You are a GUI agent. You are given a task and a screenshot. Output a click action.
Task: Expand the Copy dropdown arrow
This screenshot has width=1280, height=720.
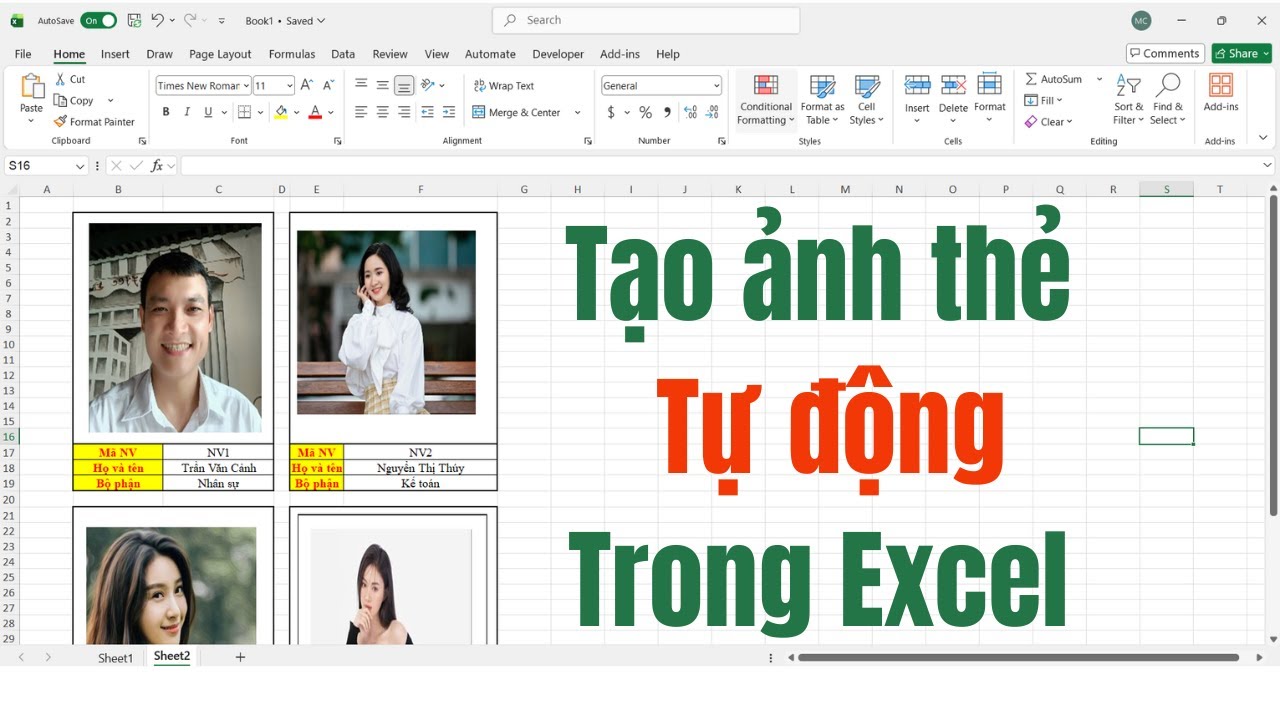[x=110, y=101]
